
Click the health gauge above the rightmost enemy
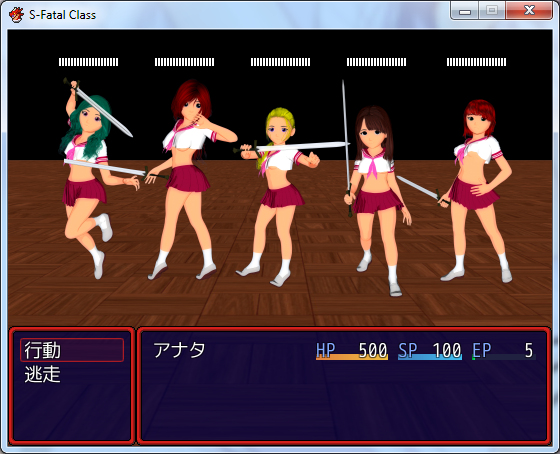pos(476,62)
